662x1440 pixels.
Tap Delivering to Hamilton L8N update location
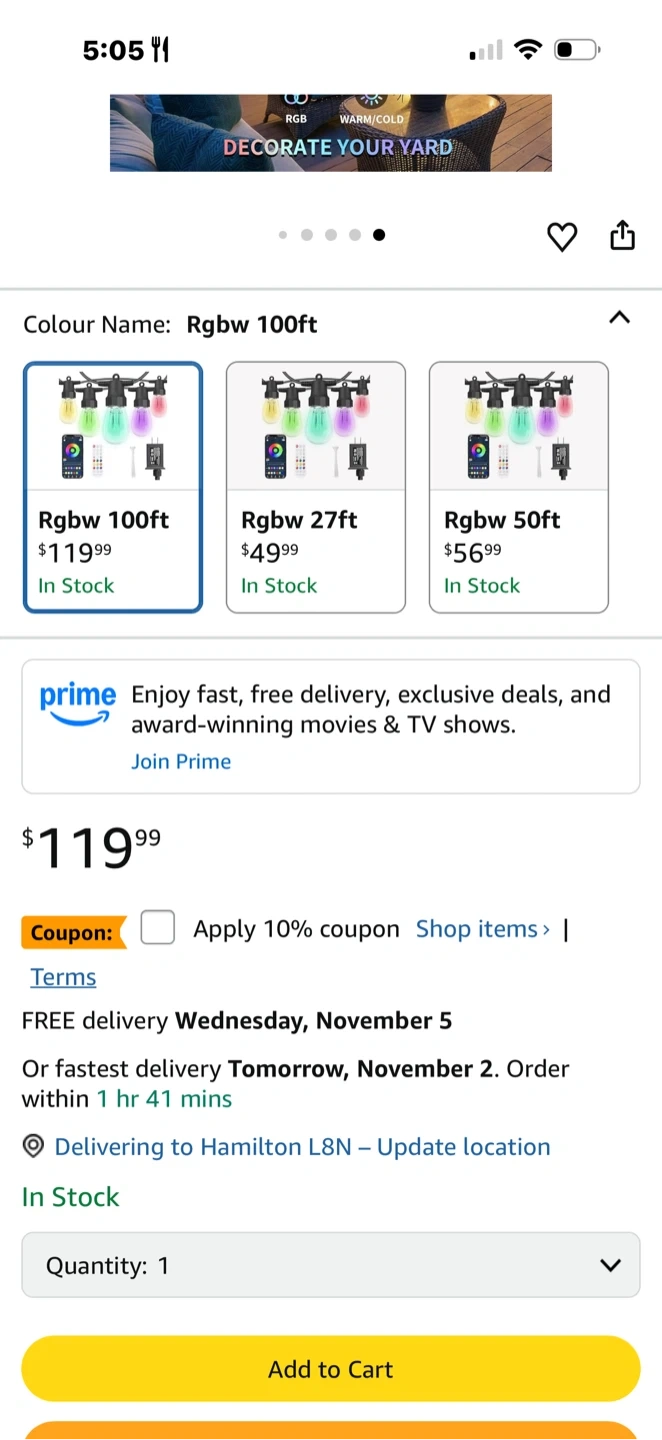pyautogui.click(x=302, y=1147)
